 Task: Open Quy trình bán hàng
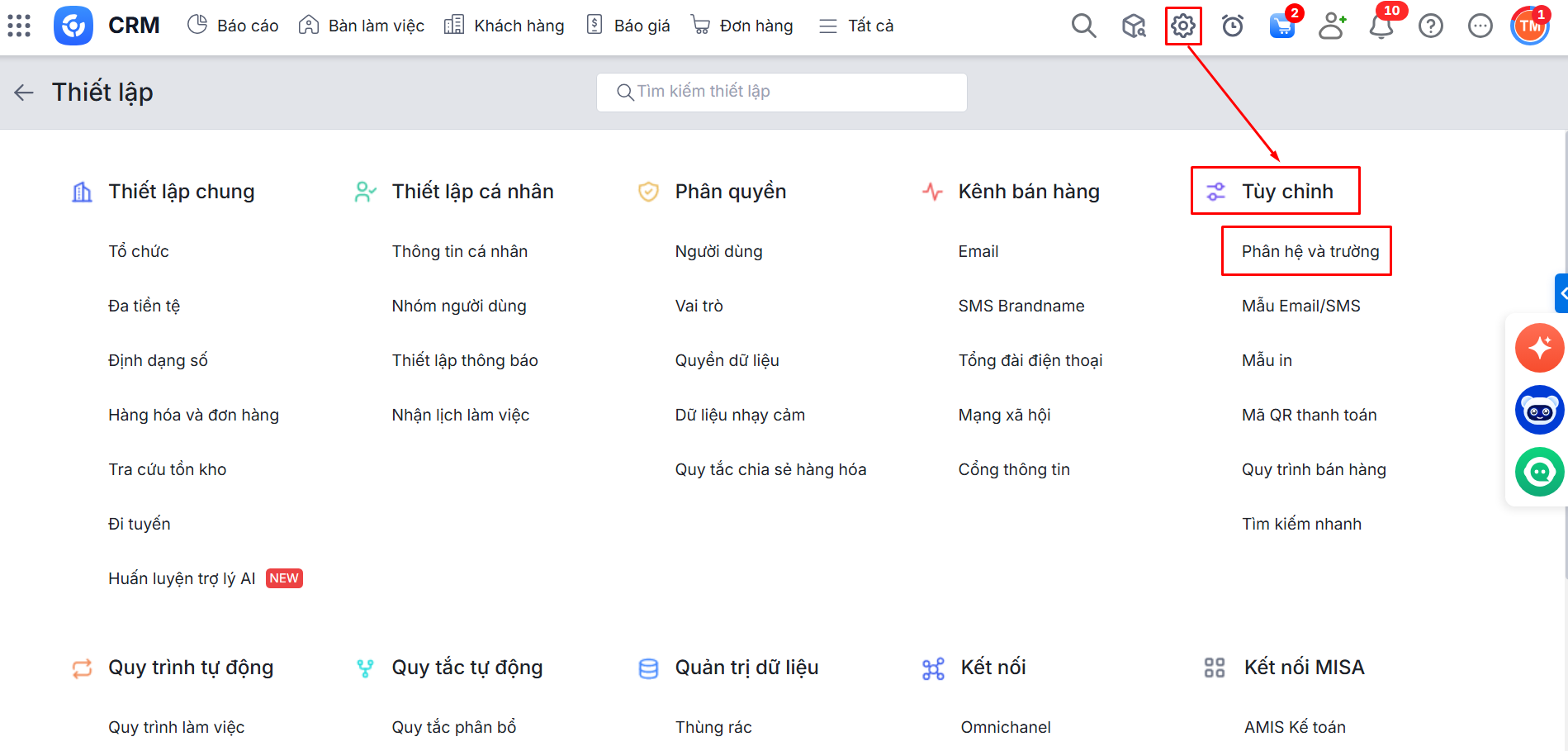pyautogui.click(x=1314, y=469)
